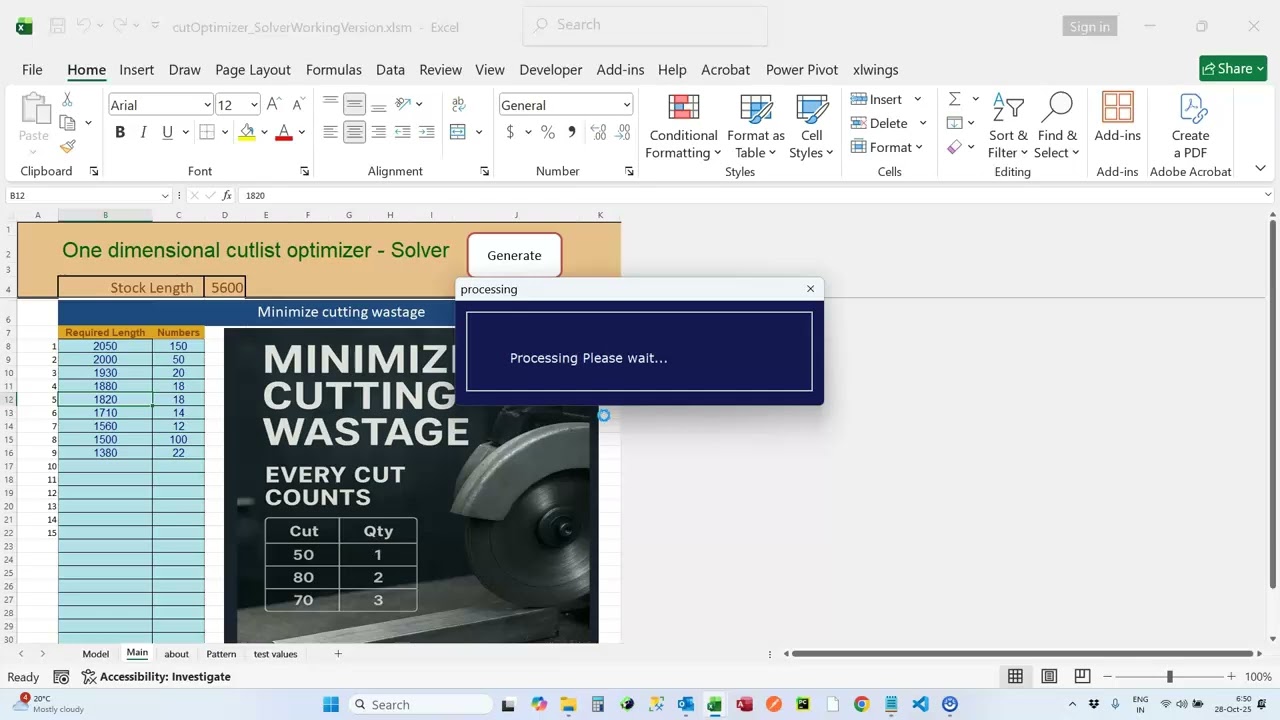
Task: Switch to the Model sheet tab
Action: 95,654
